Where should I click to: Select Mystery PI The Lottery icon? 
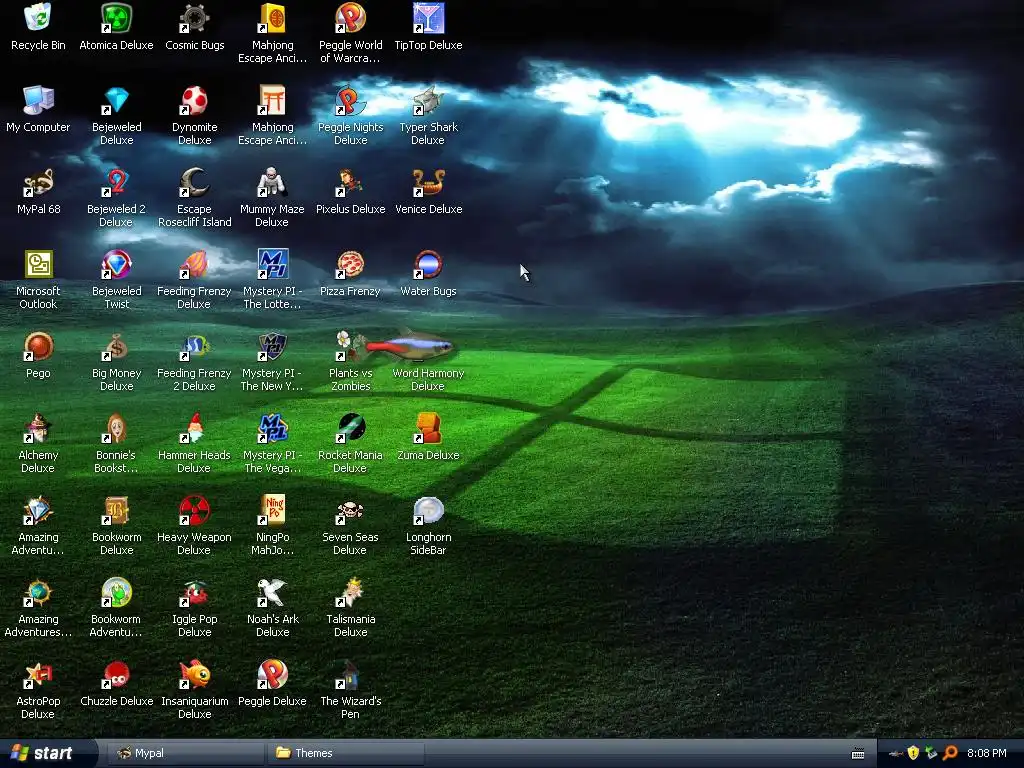point(272,264)
